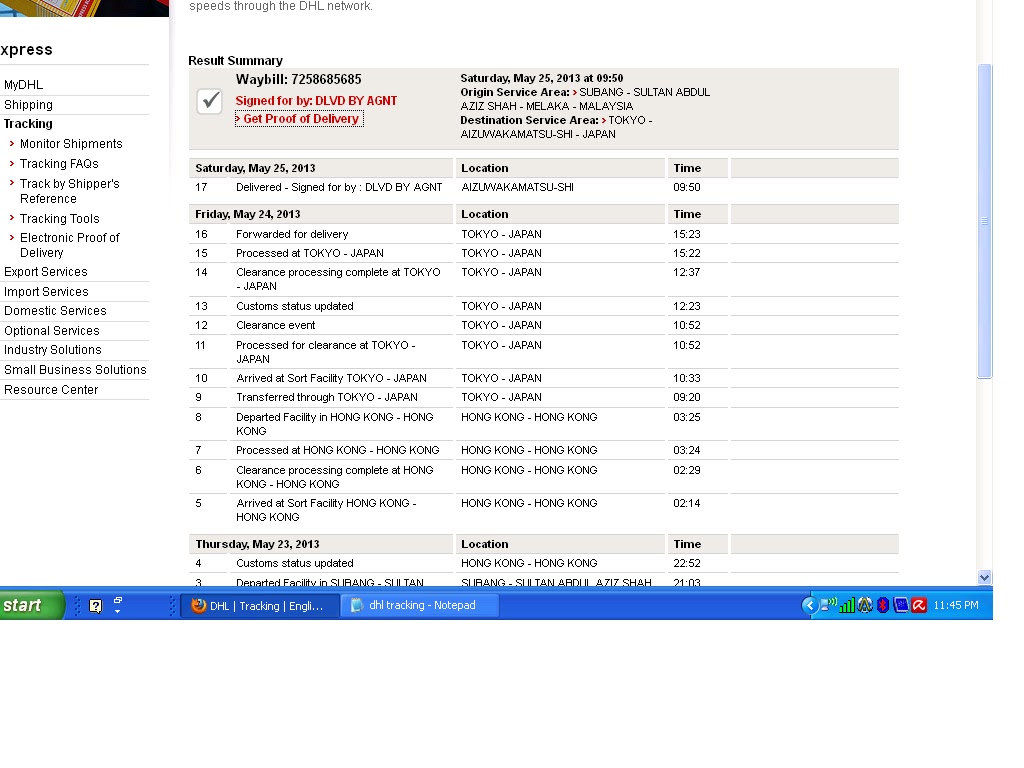Screen dimensions: 1024x768
Task: Click the help question-mark quick launch icon
Action: tap(95, 606)
